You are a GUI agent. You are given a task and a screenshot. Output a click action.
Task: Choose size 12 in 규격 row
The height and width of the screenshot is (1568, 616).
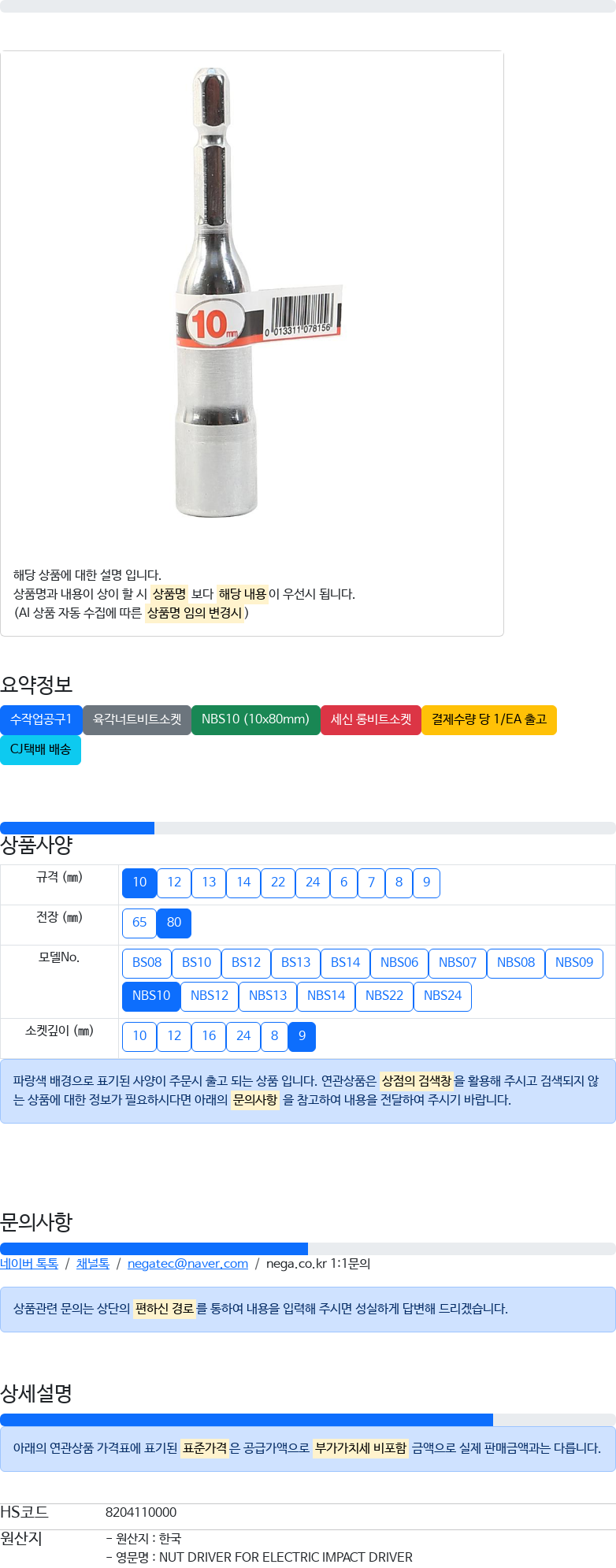(x=174, y=882)
